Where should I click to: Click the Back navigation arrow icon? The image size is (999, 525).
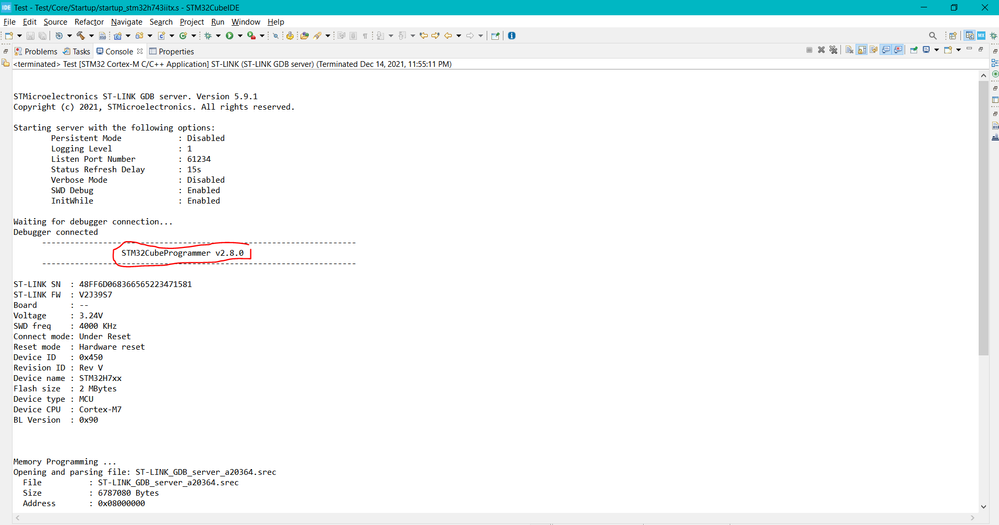[x=449, y=36]
